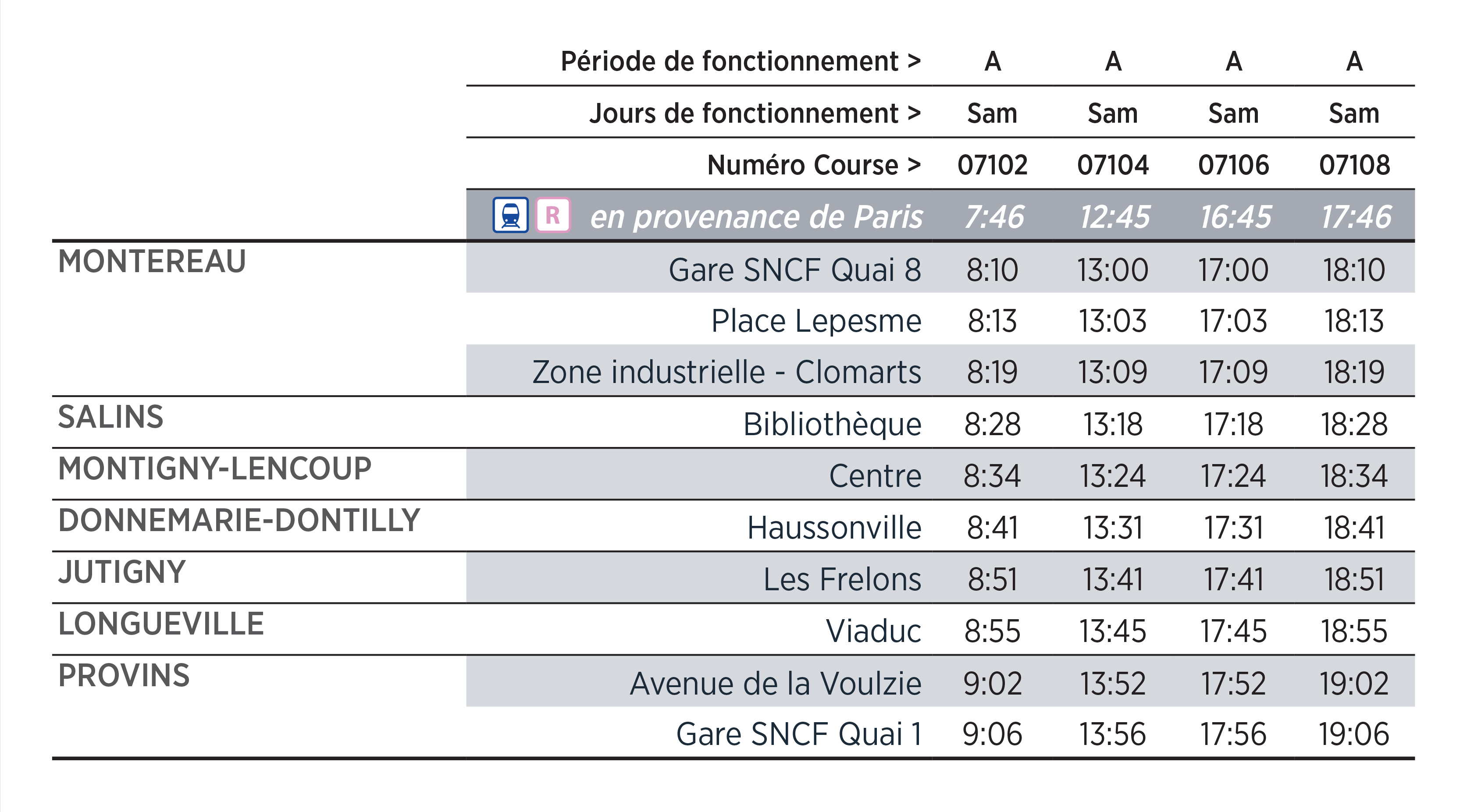This screenshot has height=812, width=1467.
Task: Click the pink R line icon
Action: (x=553, y=215)
